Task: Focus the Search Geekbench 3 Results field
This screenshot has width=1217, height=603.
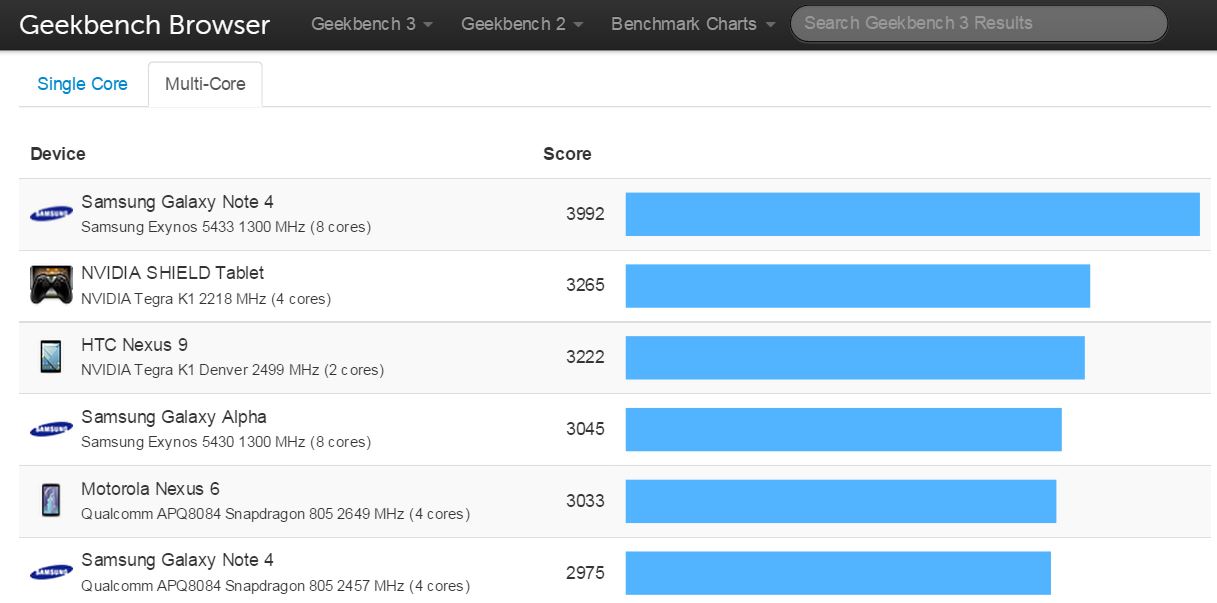Action: point(979,23)
